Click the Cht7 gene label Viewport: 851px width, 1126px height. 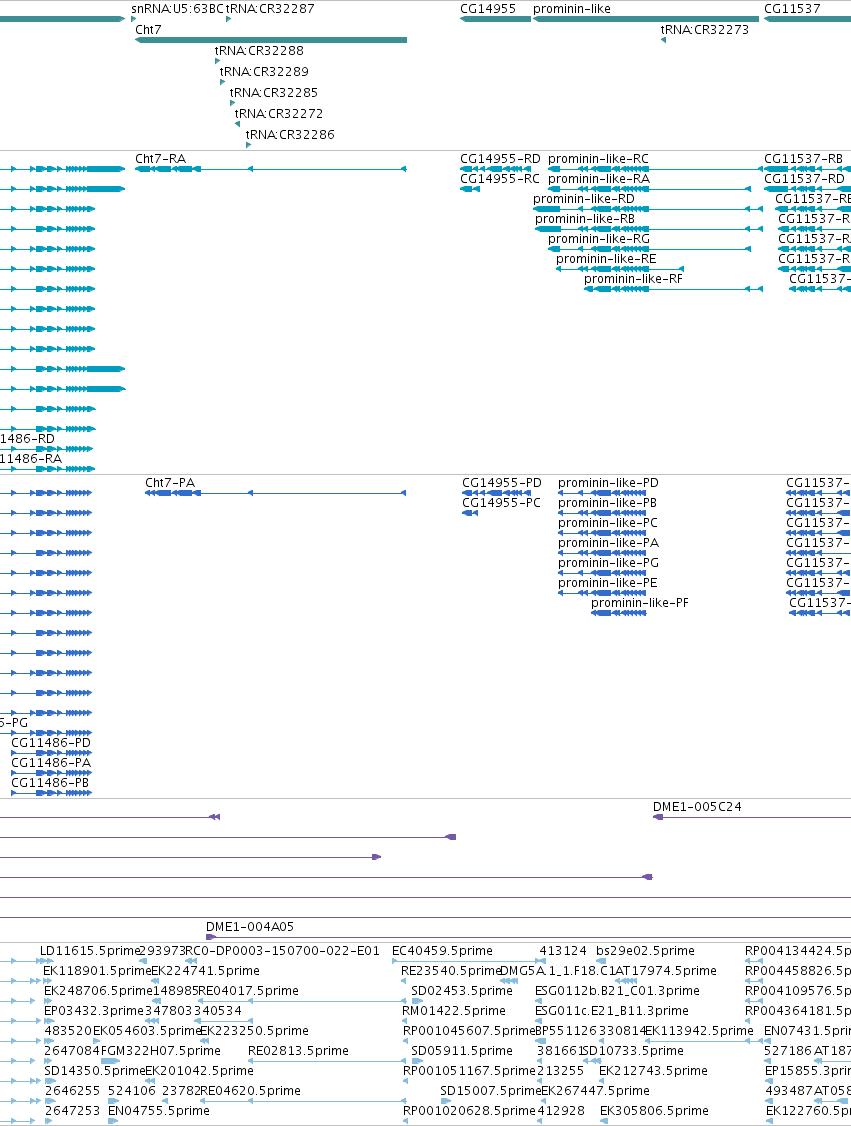coord(148,29)
